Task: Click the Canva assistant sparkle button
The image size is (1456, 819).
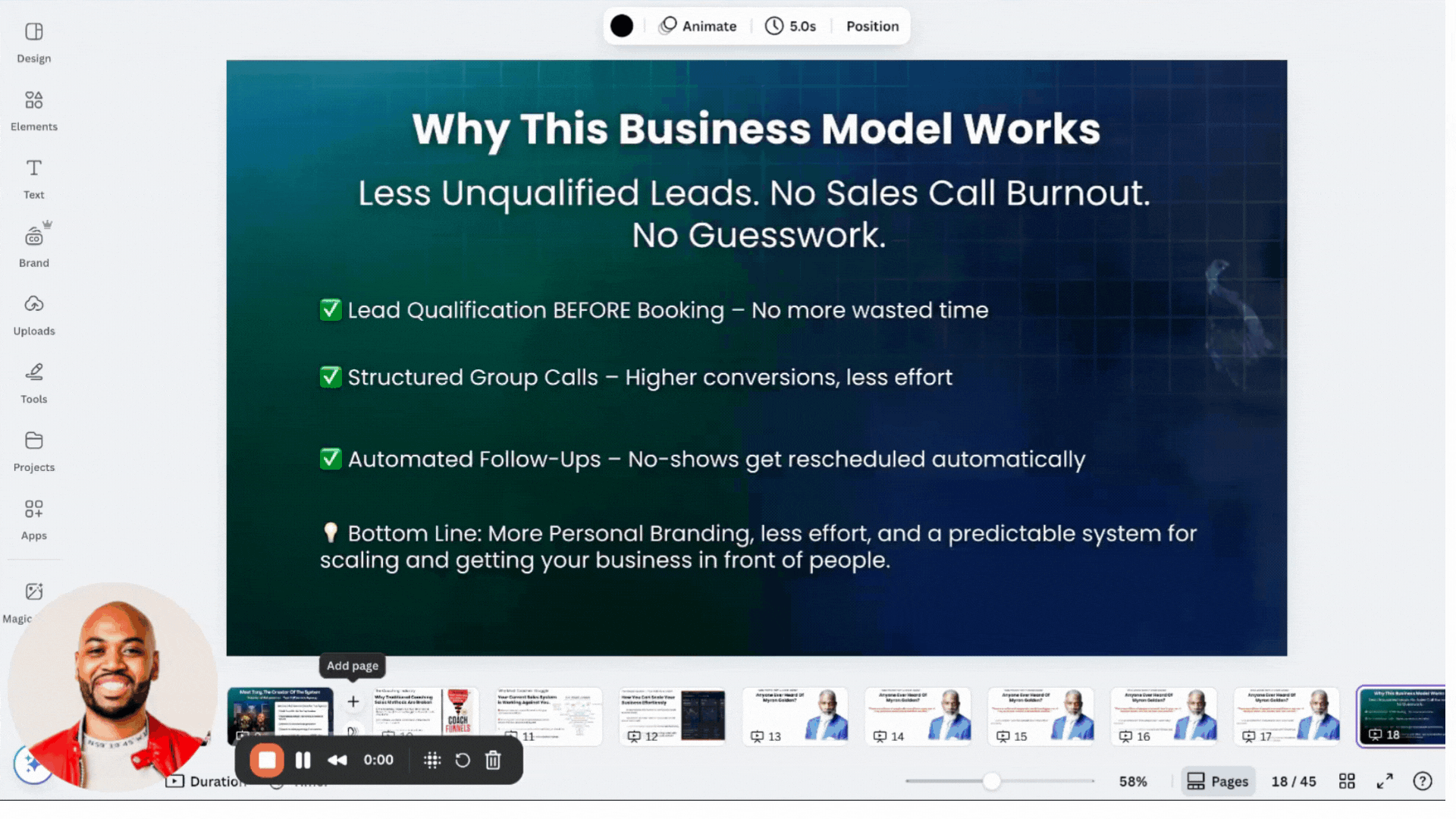Action: click(32, 764)
